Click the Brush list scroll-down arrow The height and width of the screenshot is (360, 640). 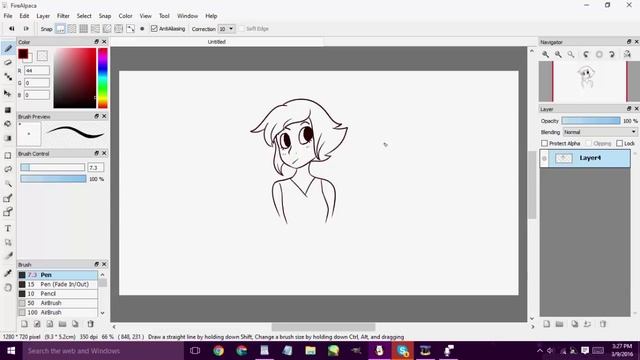tap(102, 313)
